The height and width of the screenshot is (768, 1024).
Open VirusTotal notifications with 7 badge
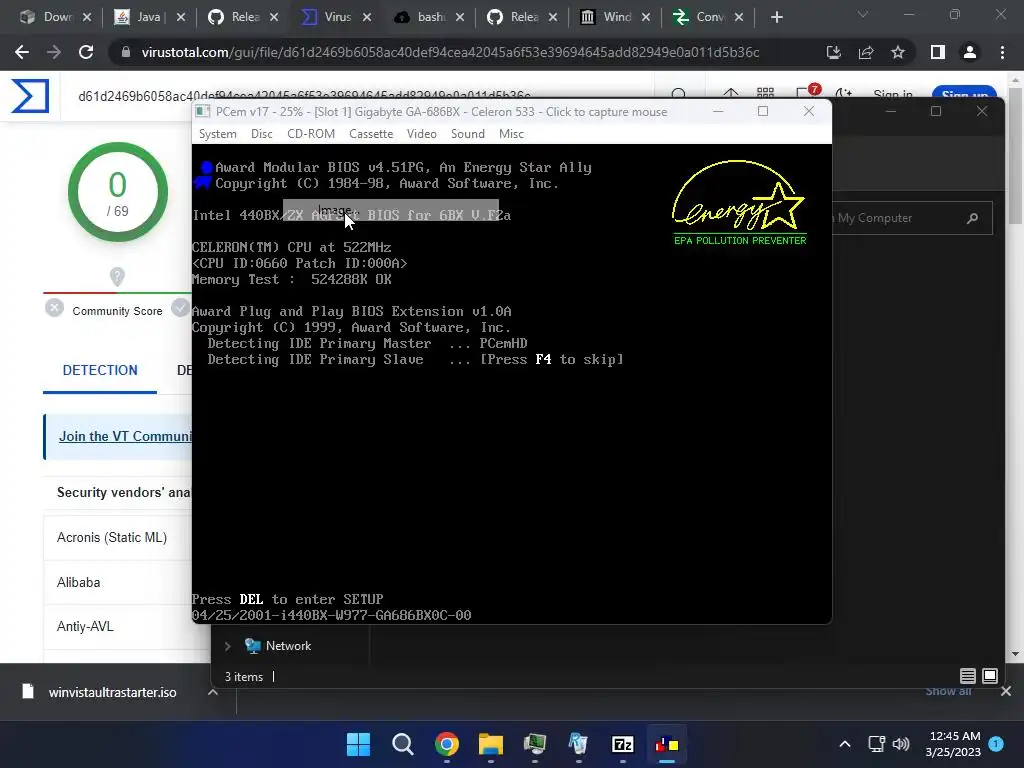[807, 93]
